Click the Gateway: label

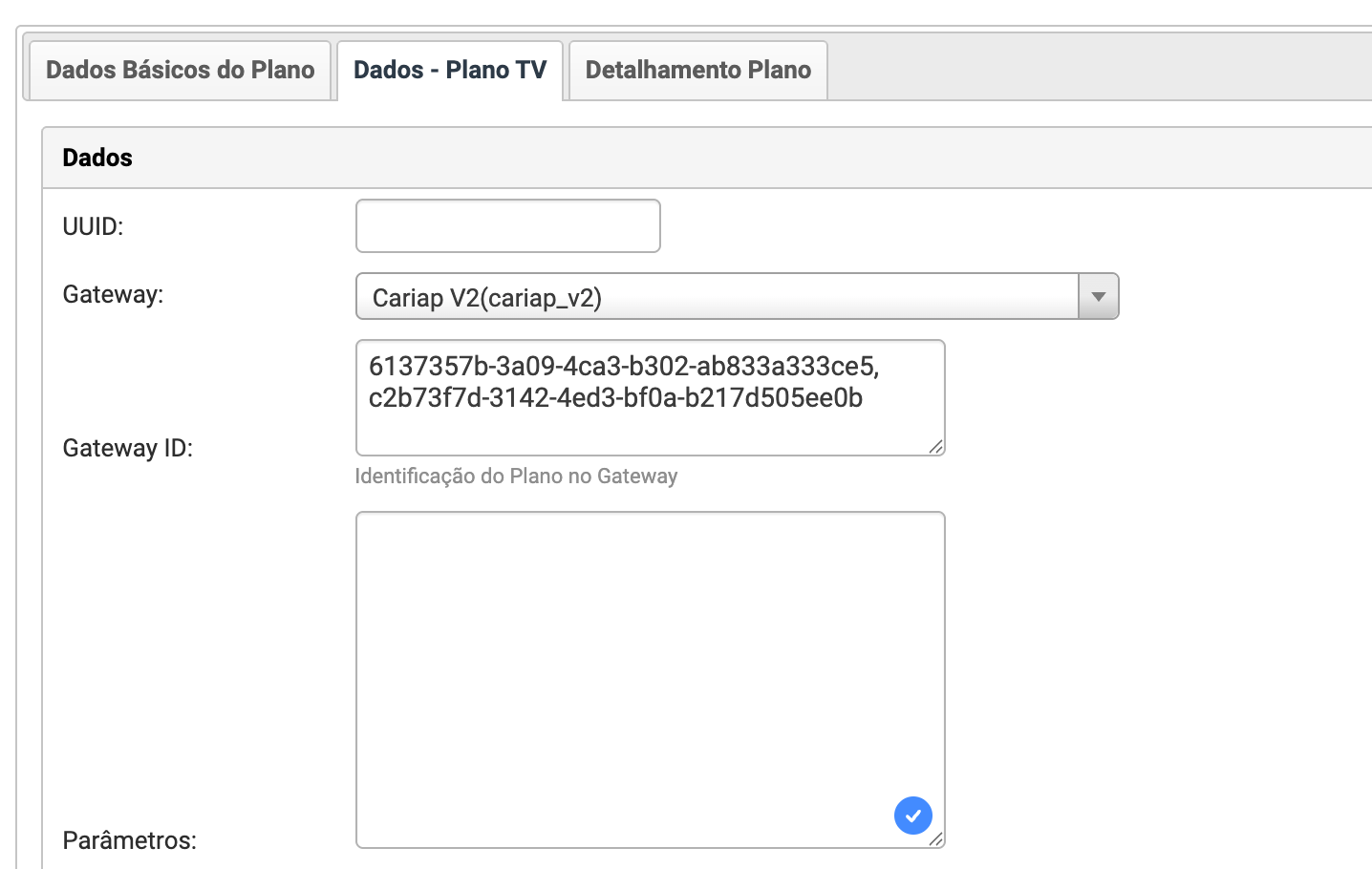113,294
